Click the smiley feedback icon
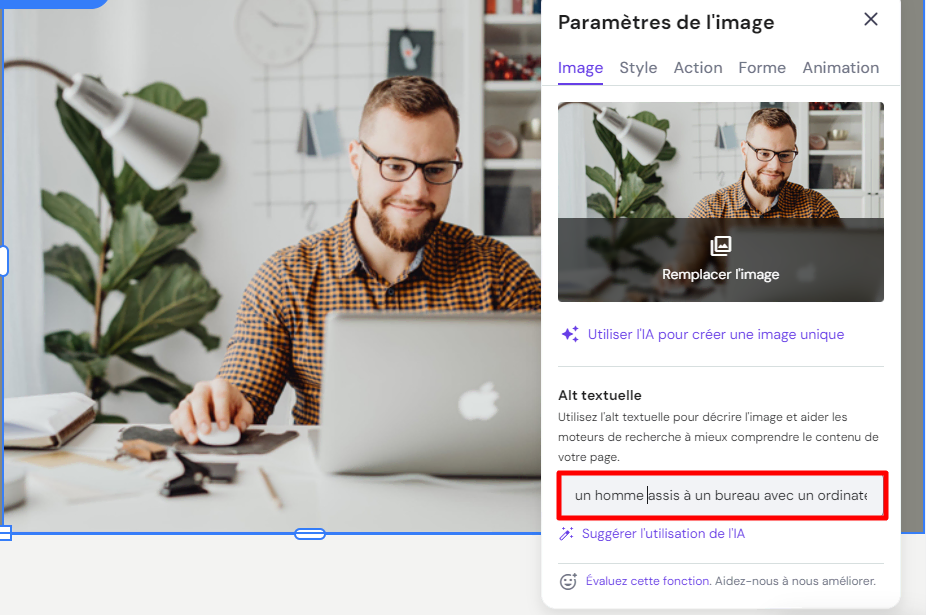The width and height of the screenshot is (926, 615). tap(568, 581)
